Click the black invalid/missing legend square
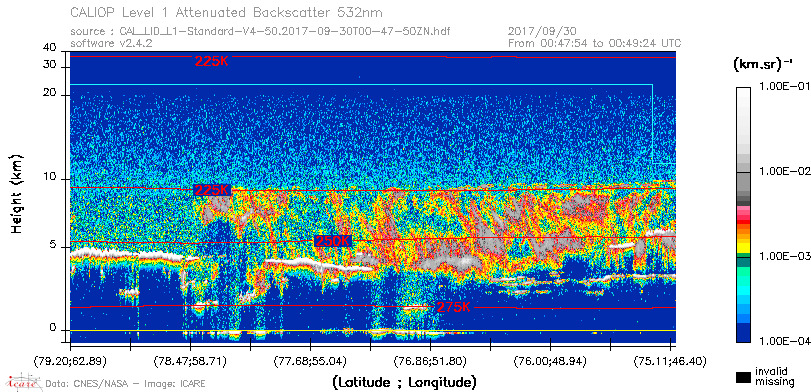The width and height of the screenshot is (811, 392). point(743,377)
